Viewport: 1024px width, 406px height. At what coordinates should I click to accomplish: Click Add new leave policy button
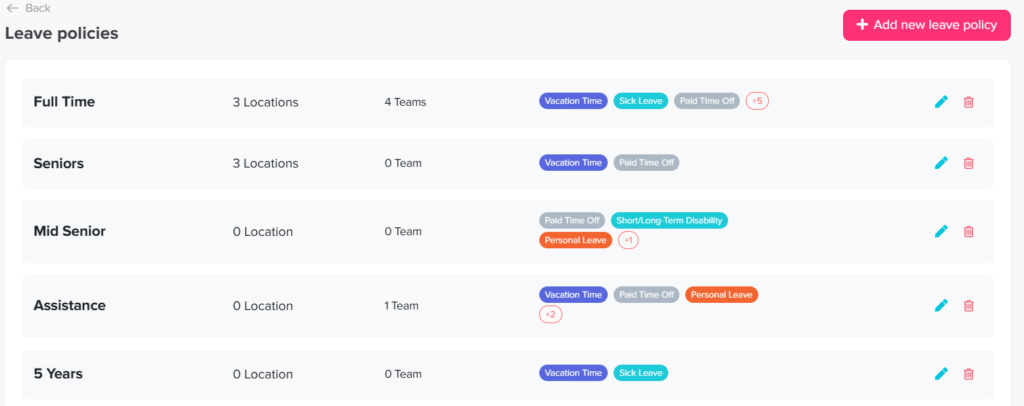point(926,25)
